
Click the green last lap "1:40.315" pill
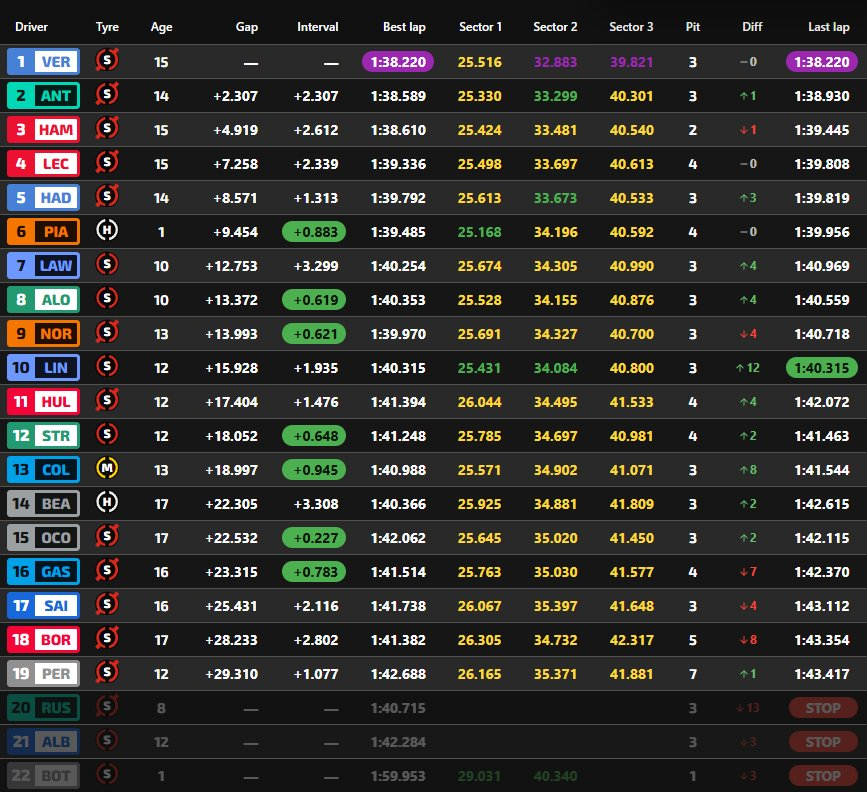point(822,368)
